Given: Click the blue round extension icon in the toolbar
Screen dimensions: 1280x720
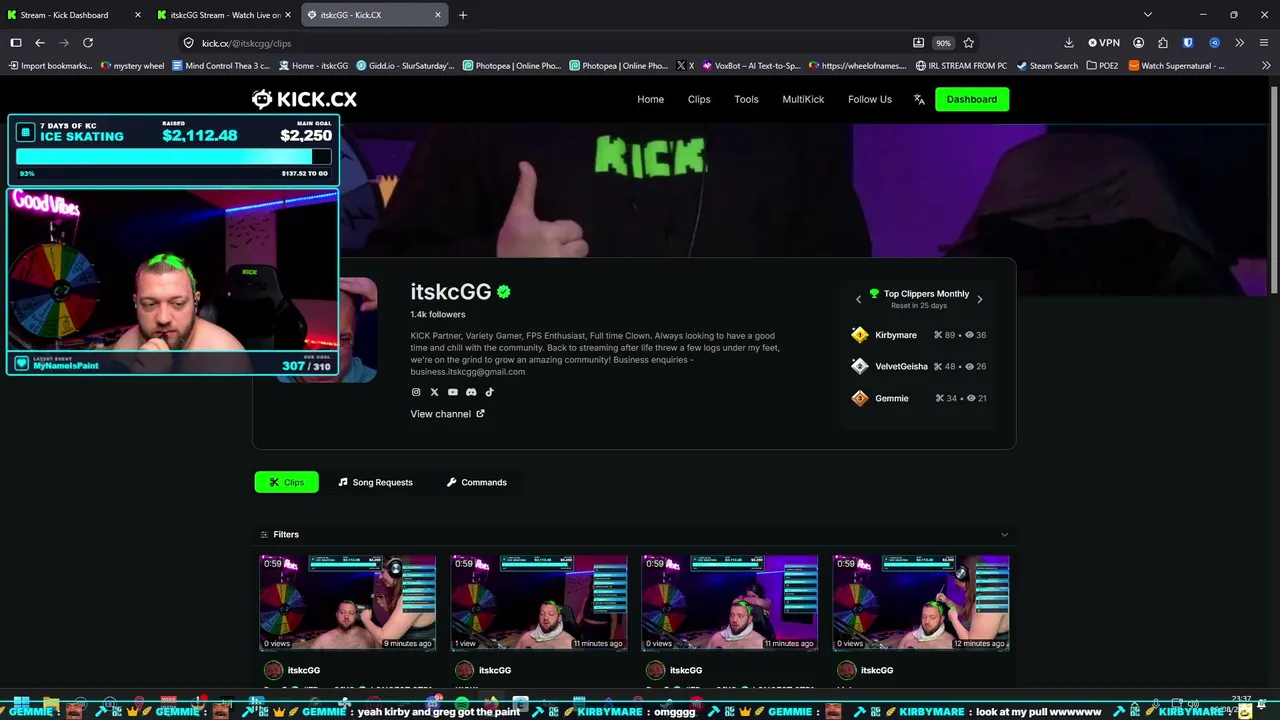Looking at the screenshot, I should 1214,43.
